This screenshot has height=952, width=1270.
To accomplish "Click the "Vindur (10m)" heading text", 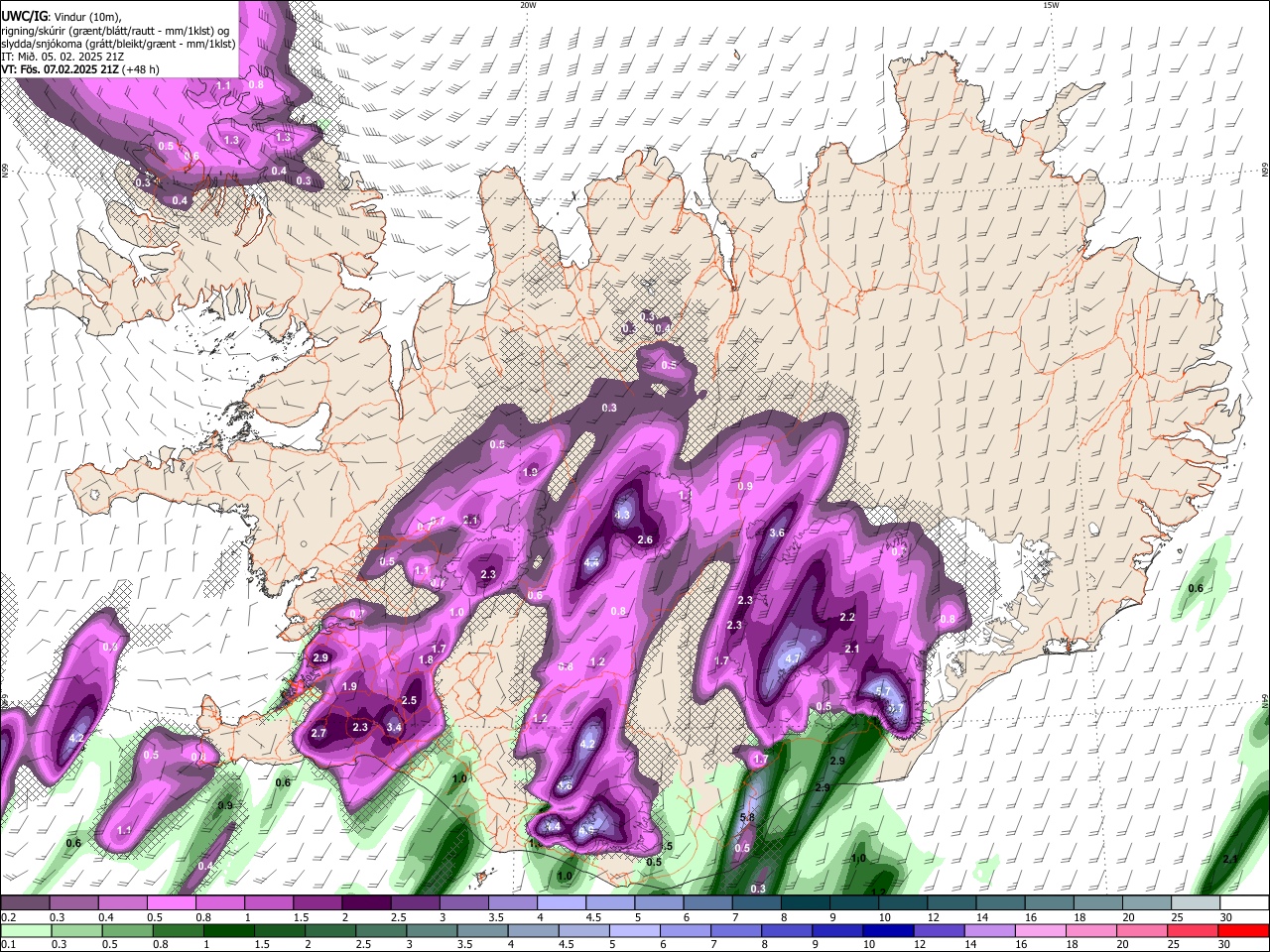I will [85, 17].
